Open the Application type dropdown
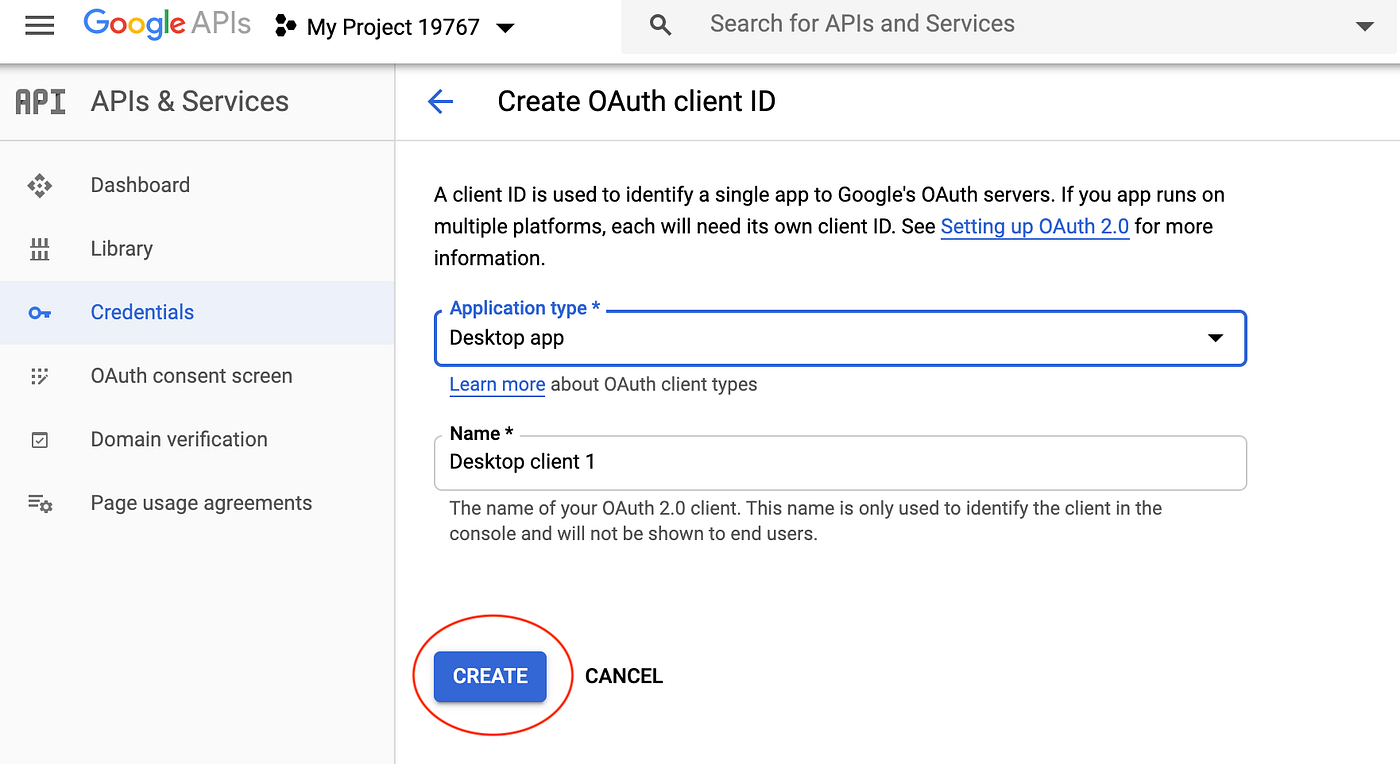Image resolution: width=1400 pixels, height=764 pixels. pyautogui.click(x=840, y=338)
